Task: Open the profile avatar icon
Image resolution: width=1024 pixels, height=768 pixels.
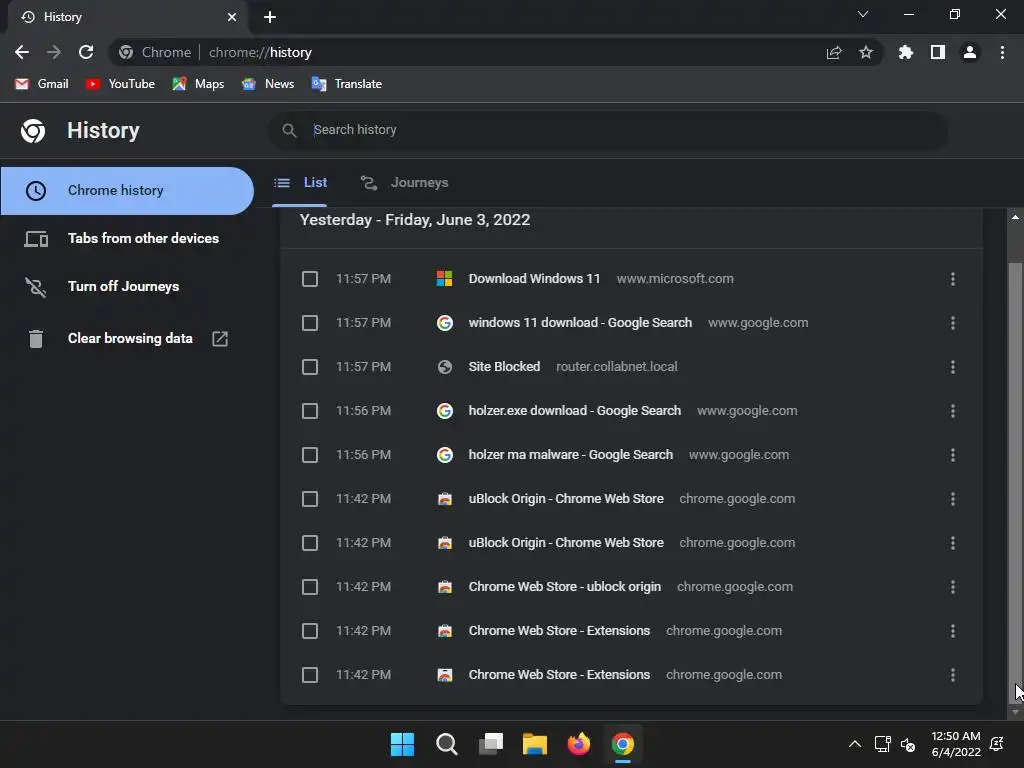Action: (970, 52)
